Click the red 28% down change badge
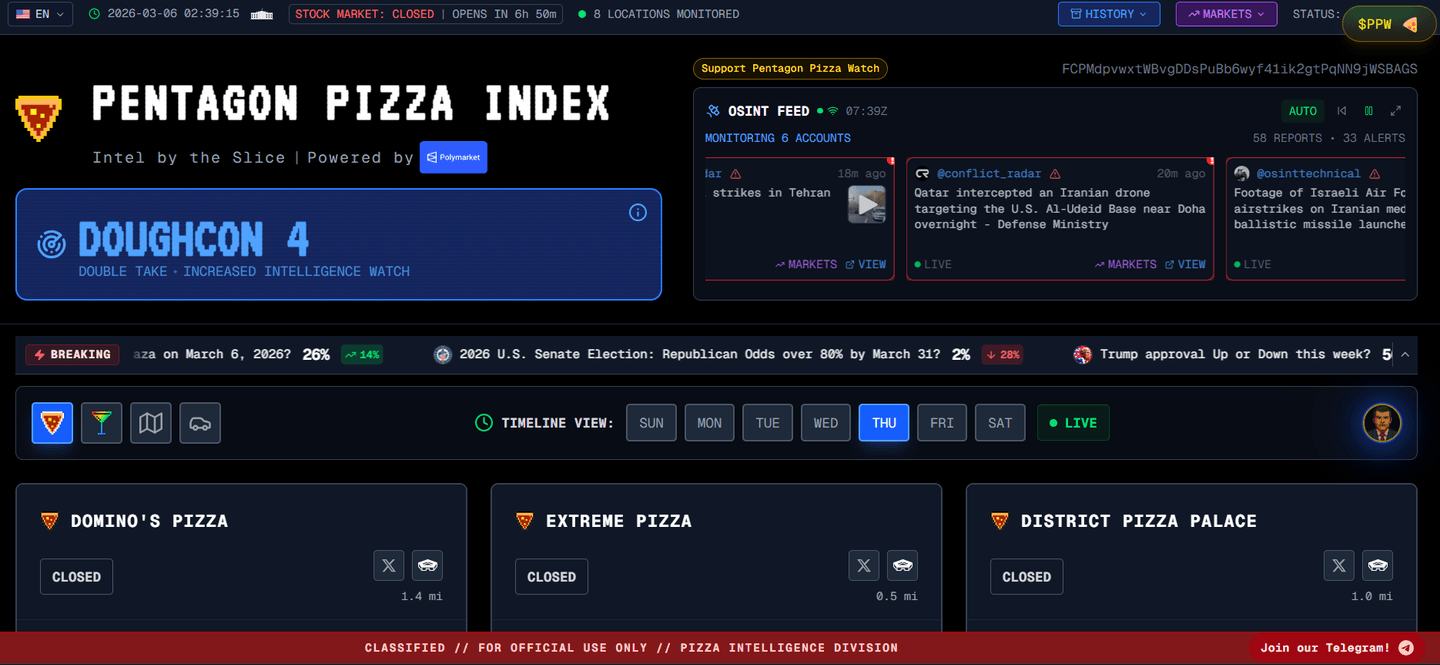Screen dimensions: 1440x665 coord(1002,354)
